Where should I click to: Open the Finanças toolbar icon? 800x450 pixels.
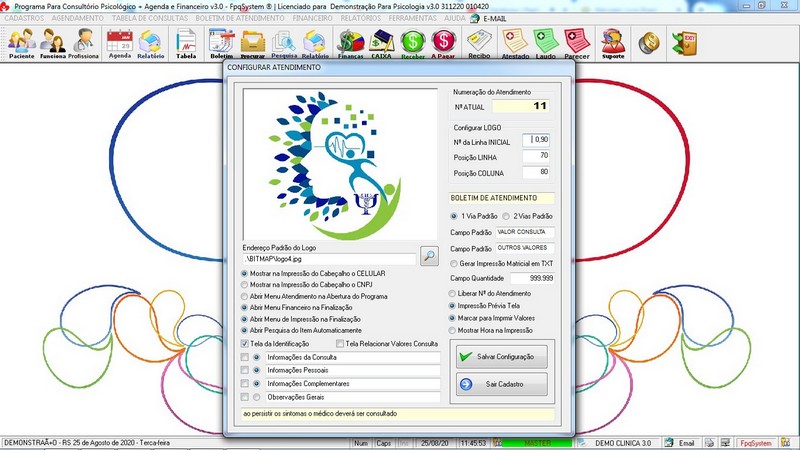[351, 43]
